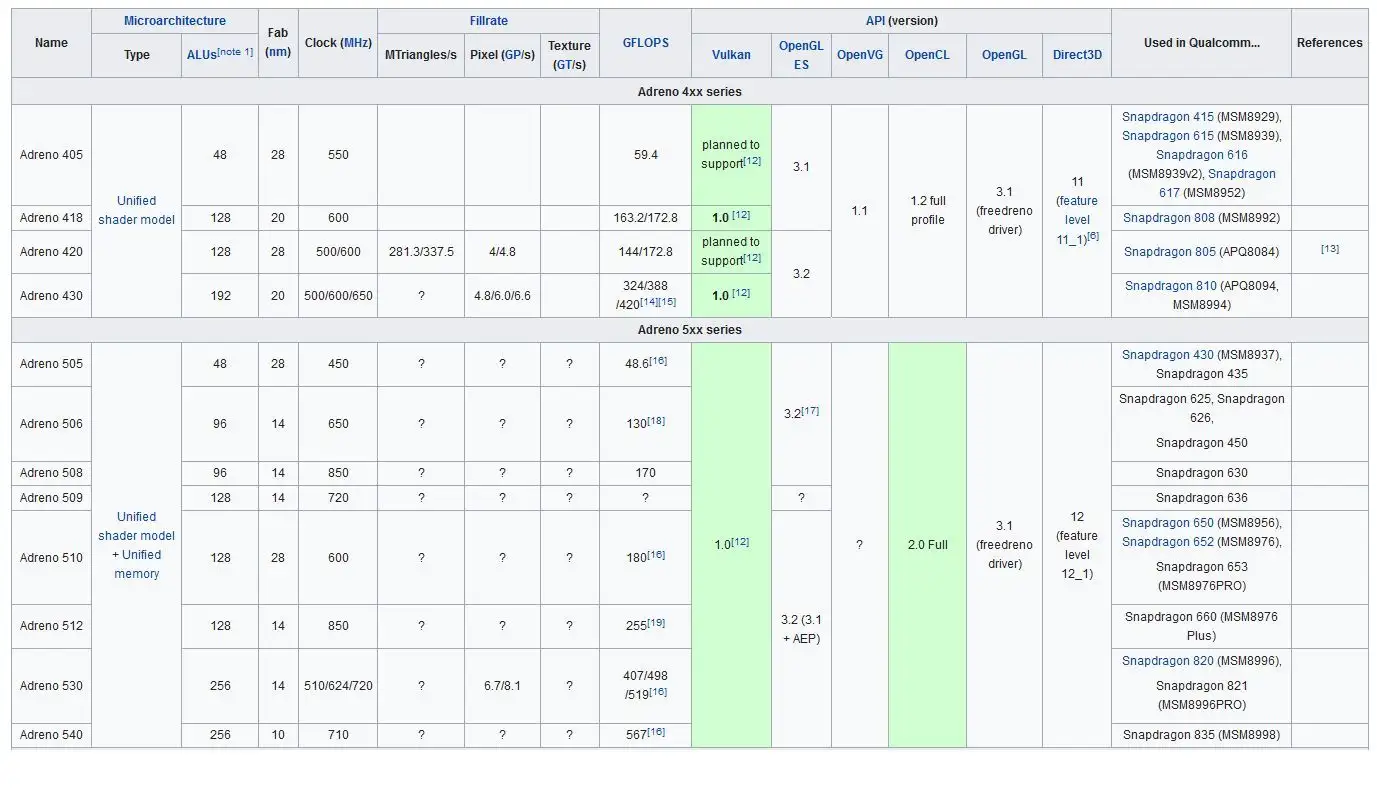Open reference [13] in References column
The height and width of the screenshot is (800, 1377).
point(1330,249)
